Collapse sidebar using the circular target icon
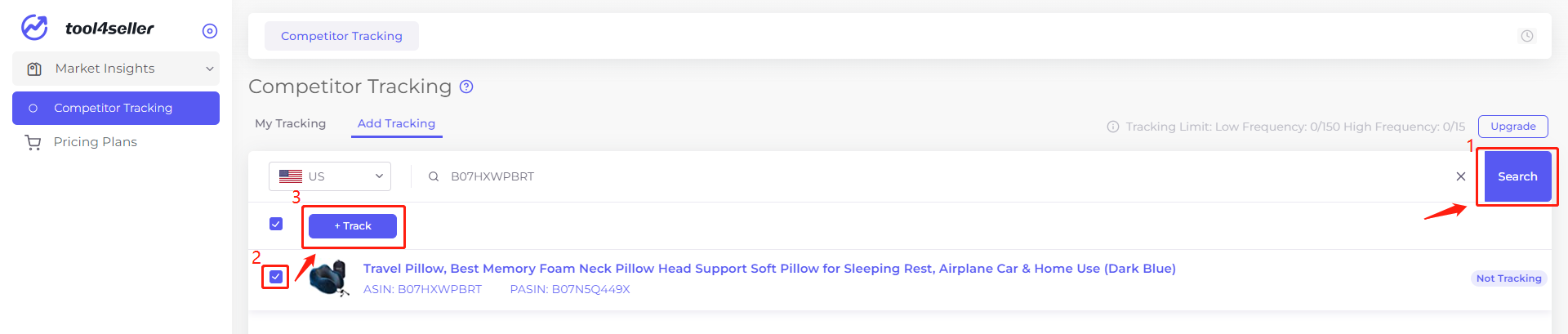Viewport: 1568px width, 334px height. click(x=210, y=31)
